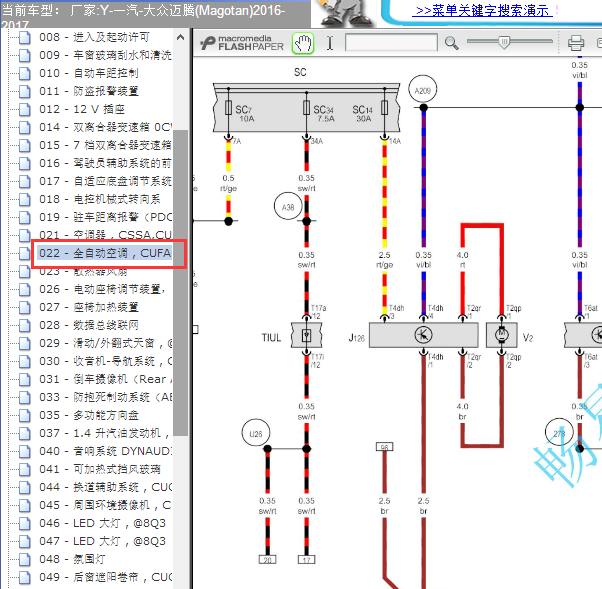Image resolution: width=602 pixels, height=589 pixels.
Task: Click the document icon beside 008 entry
Action: pos(25,38)
